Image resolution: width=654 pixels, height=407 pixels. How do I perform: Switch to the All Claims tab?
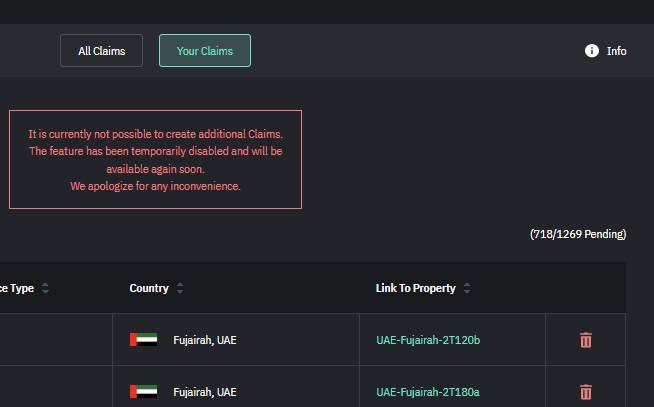tap(101, 50)
